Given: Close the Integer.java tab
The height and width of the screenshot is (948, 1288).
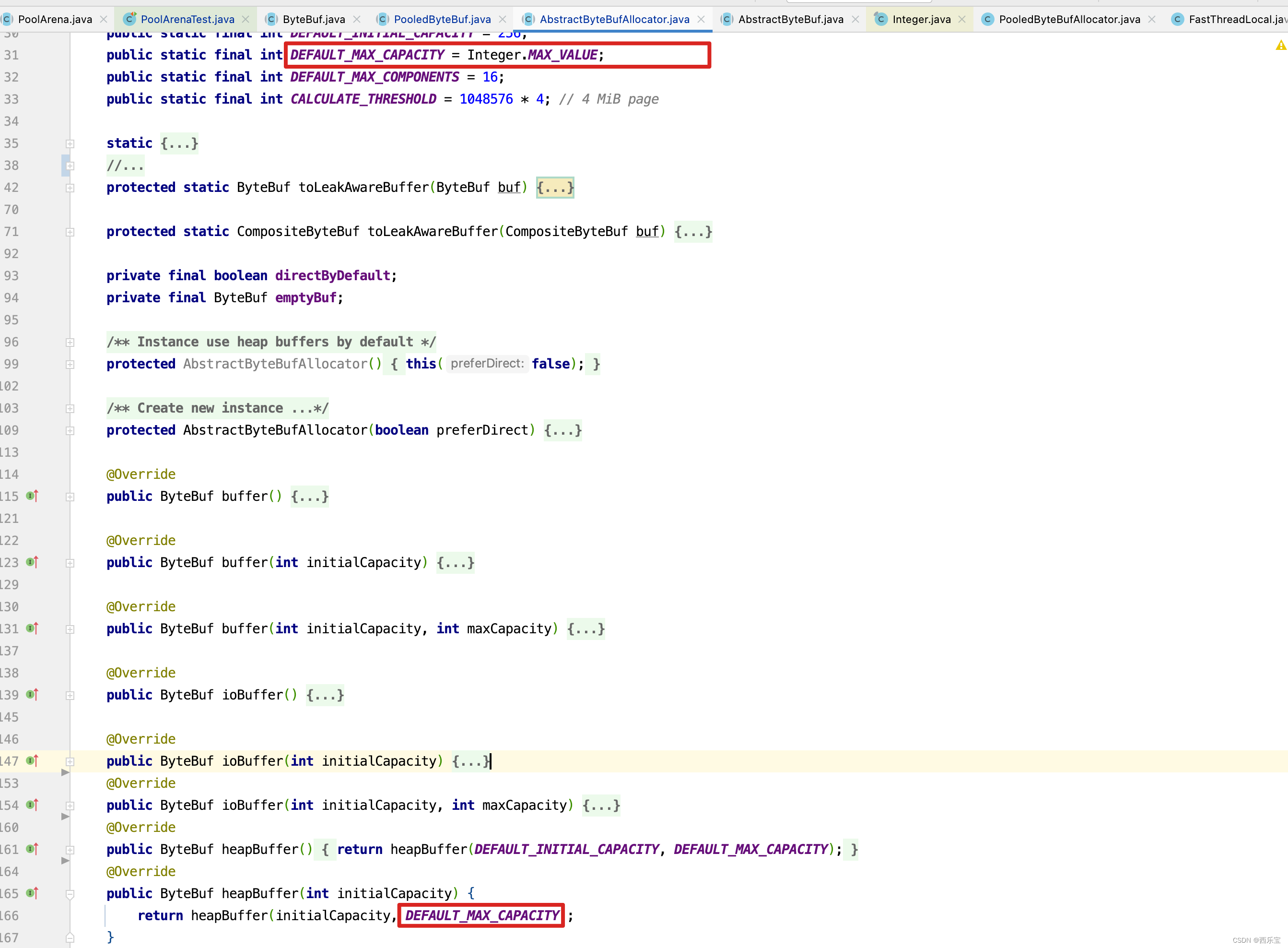Looking at the screenshot, I should [x=962, y=19].
